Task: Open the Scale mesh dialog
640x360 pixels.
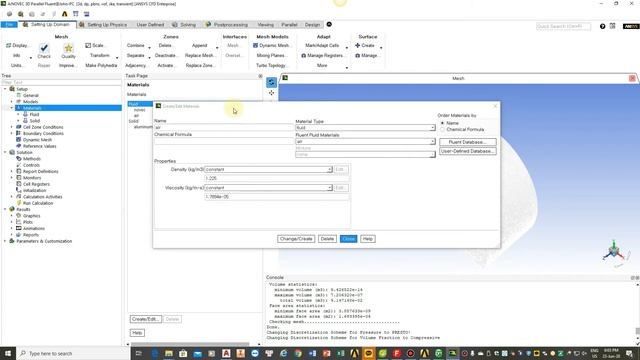Action: tap(95, 45)
